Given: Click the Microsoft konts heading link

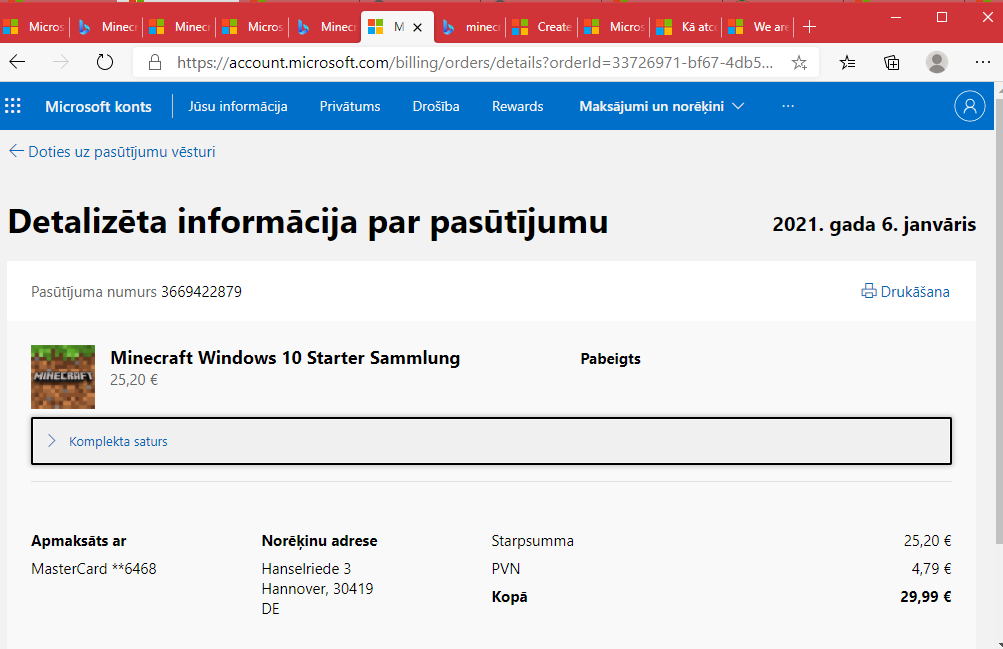Looking at the screenshot, I should point(98,106).
